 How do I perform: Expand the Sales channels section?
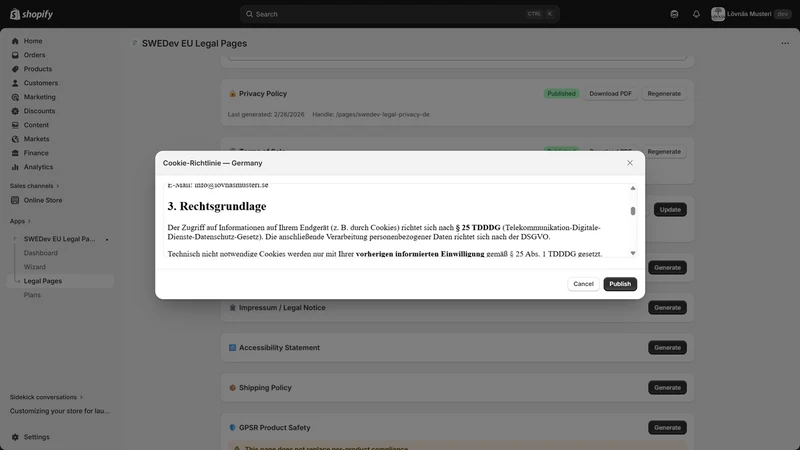(34, 186)
